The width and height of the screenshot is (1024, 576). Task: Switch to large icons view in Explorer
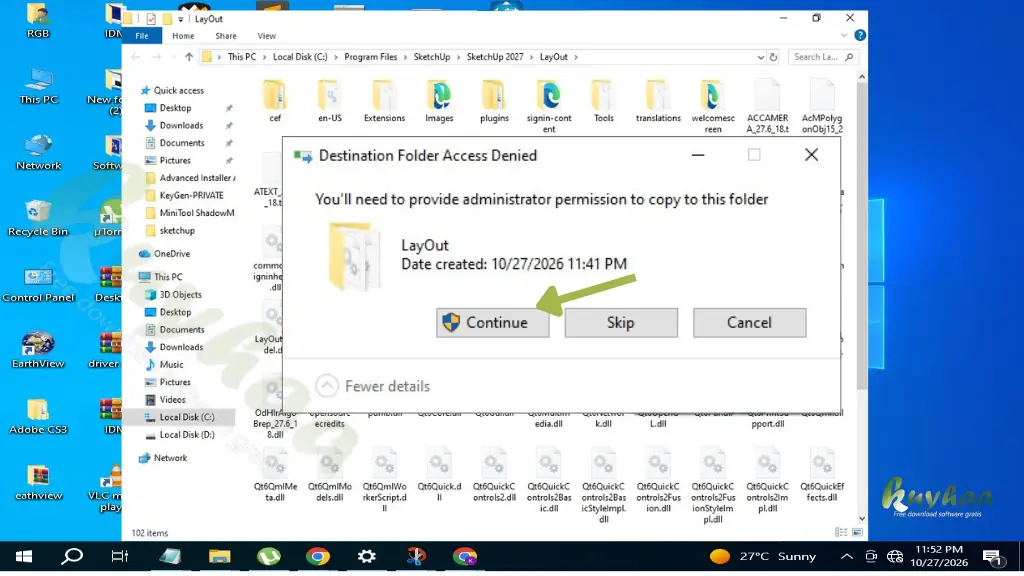(x=857, y=533)
